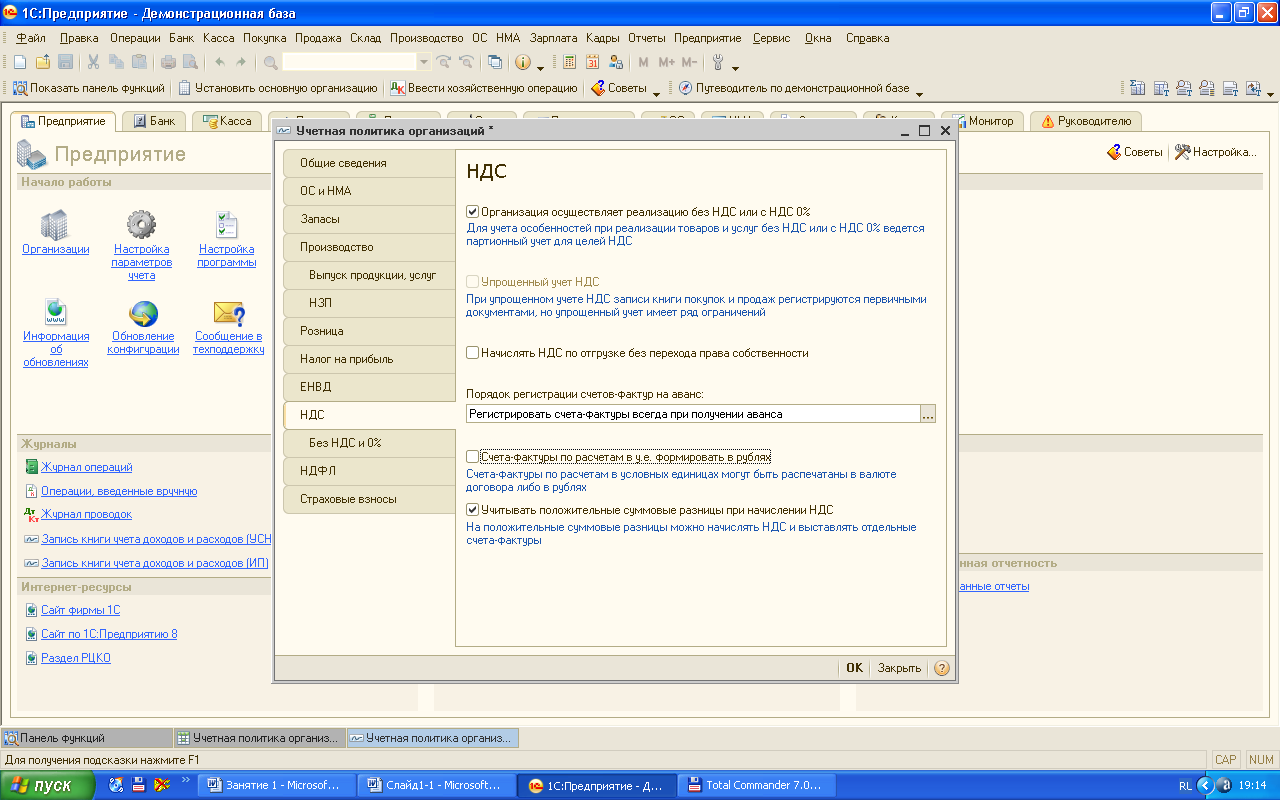
Task: Uncheck реализацию без НДС или с НДС 0%
Action: pyautogui.click(x=473, y=212)
